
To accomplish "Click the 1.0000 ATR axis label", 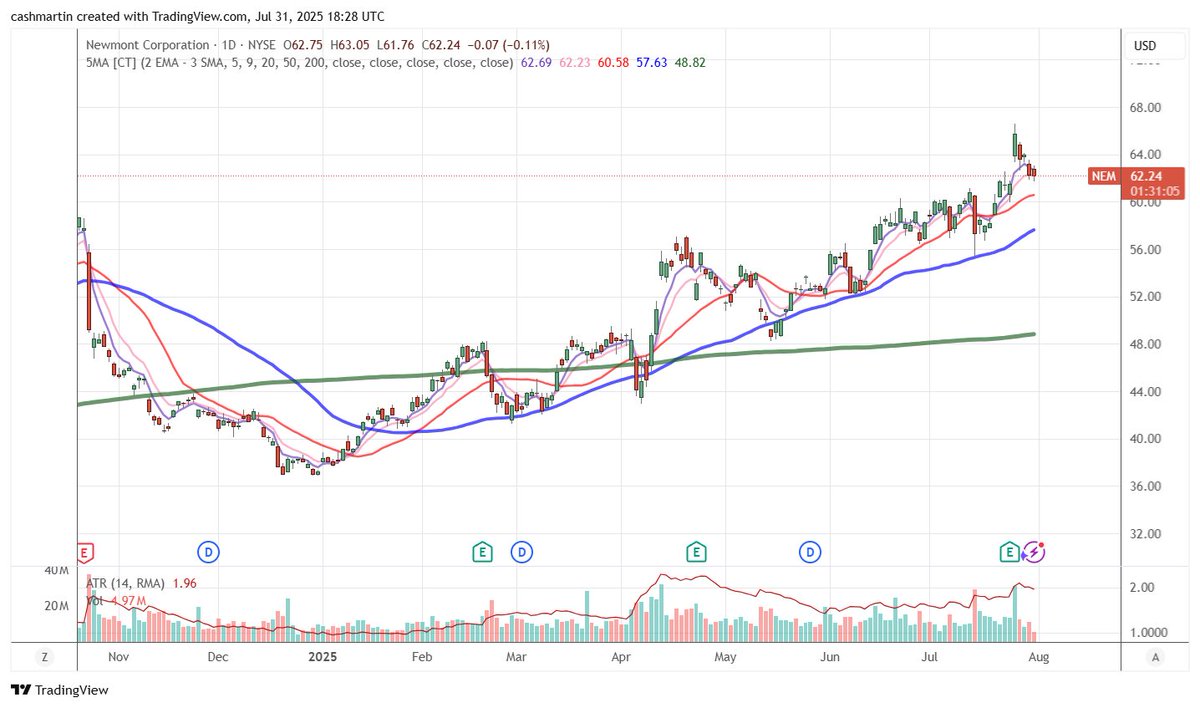I will 1148,634.
